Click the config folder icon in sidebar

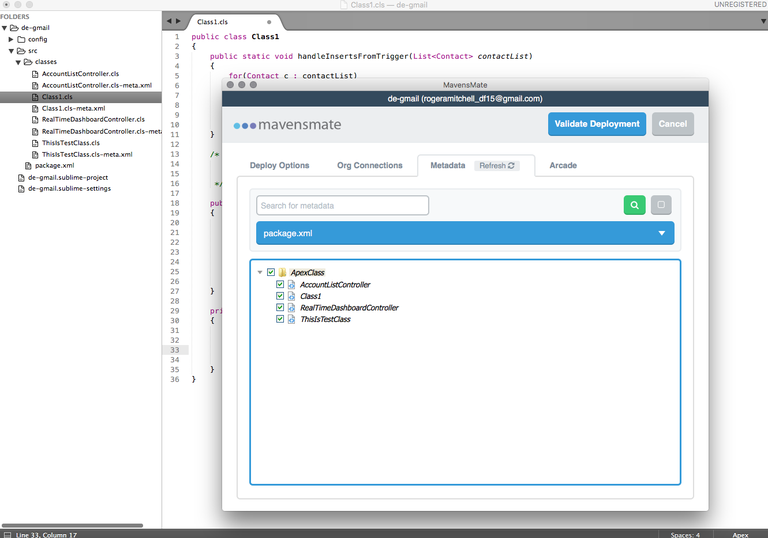tap(21, 39)
